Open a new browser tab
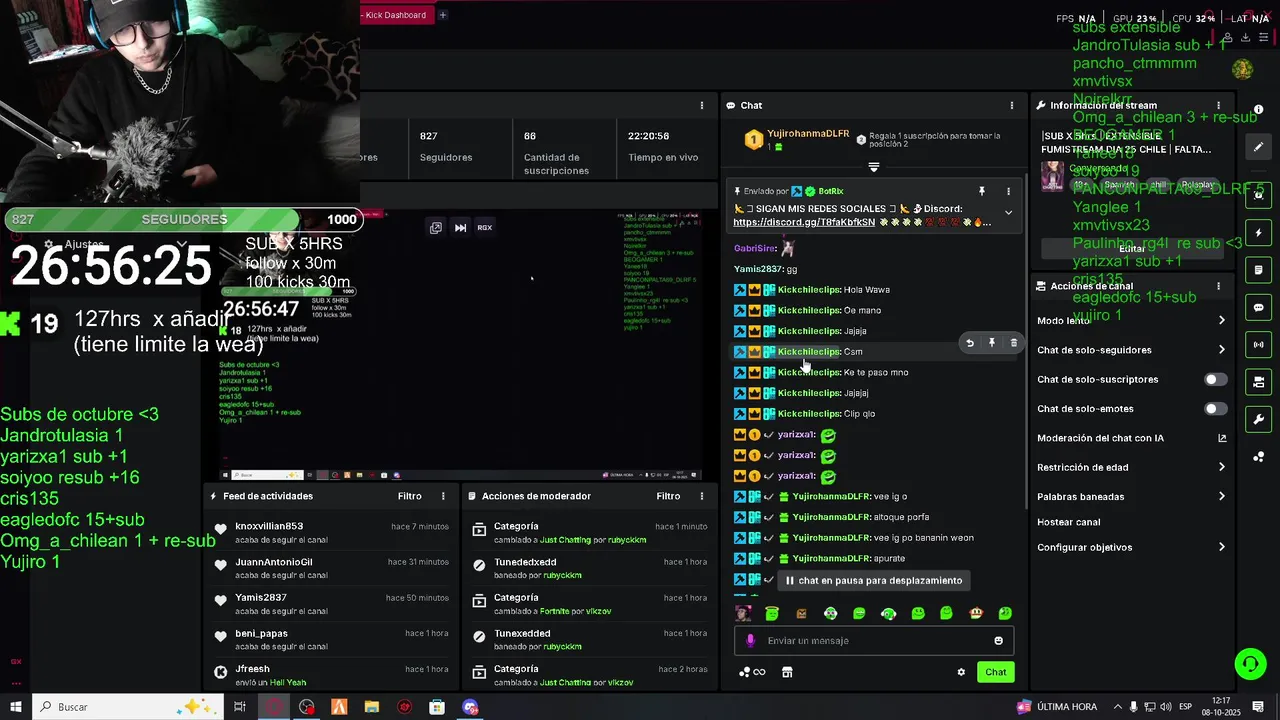Image resolution: width=1280 pixels, height=720 pixels. click(x=443, y=15)
